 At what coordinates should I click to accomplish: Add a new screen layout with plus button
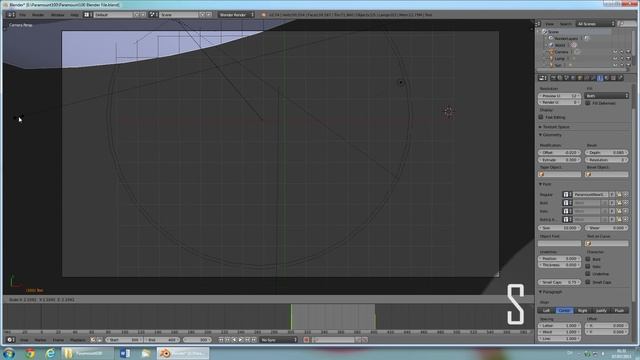tap(137, 15)
